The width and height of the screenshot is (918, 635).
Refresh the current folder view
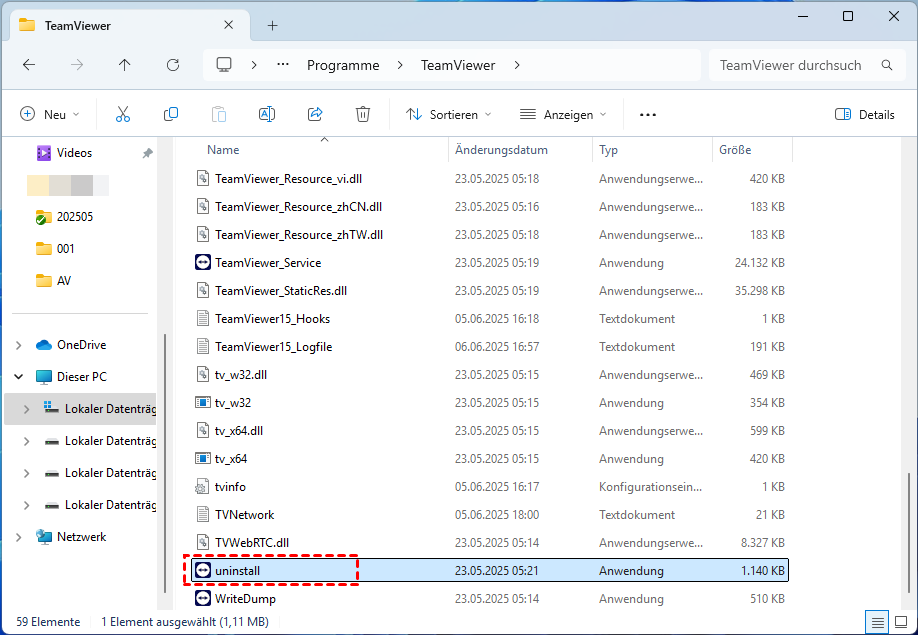pos(173,65)
